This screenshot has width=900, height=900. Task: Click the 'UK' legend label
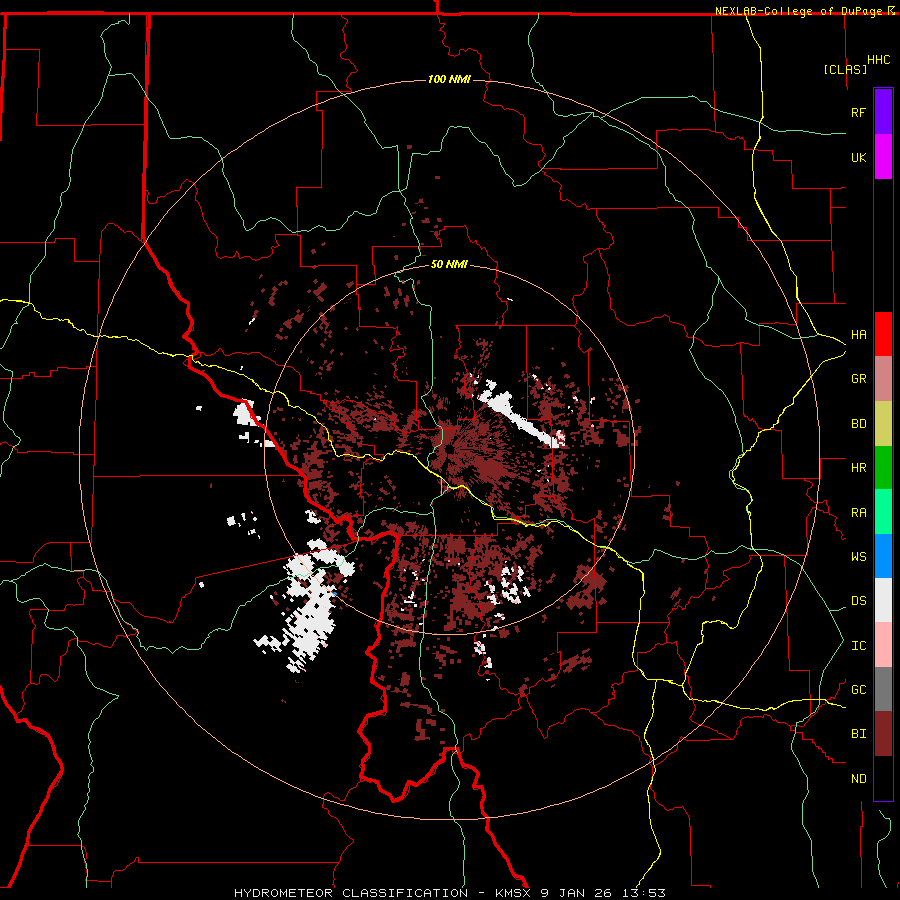tap(858, 157)
